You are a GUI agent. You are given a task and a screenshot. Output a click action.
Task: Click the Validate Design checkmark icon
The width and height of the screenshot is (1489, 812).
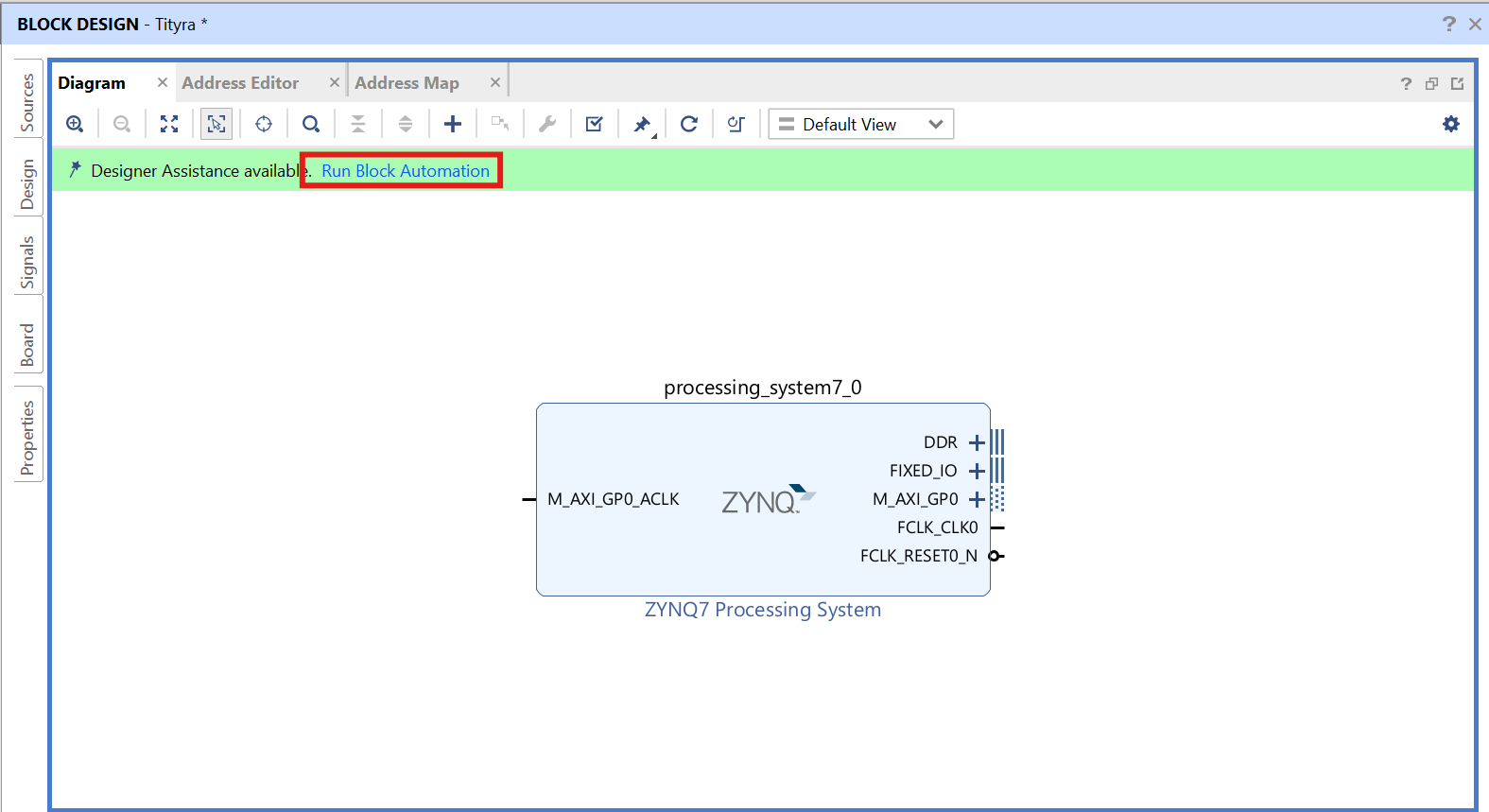(x=595, y=124)
